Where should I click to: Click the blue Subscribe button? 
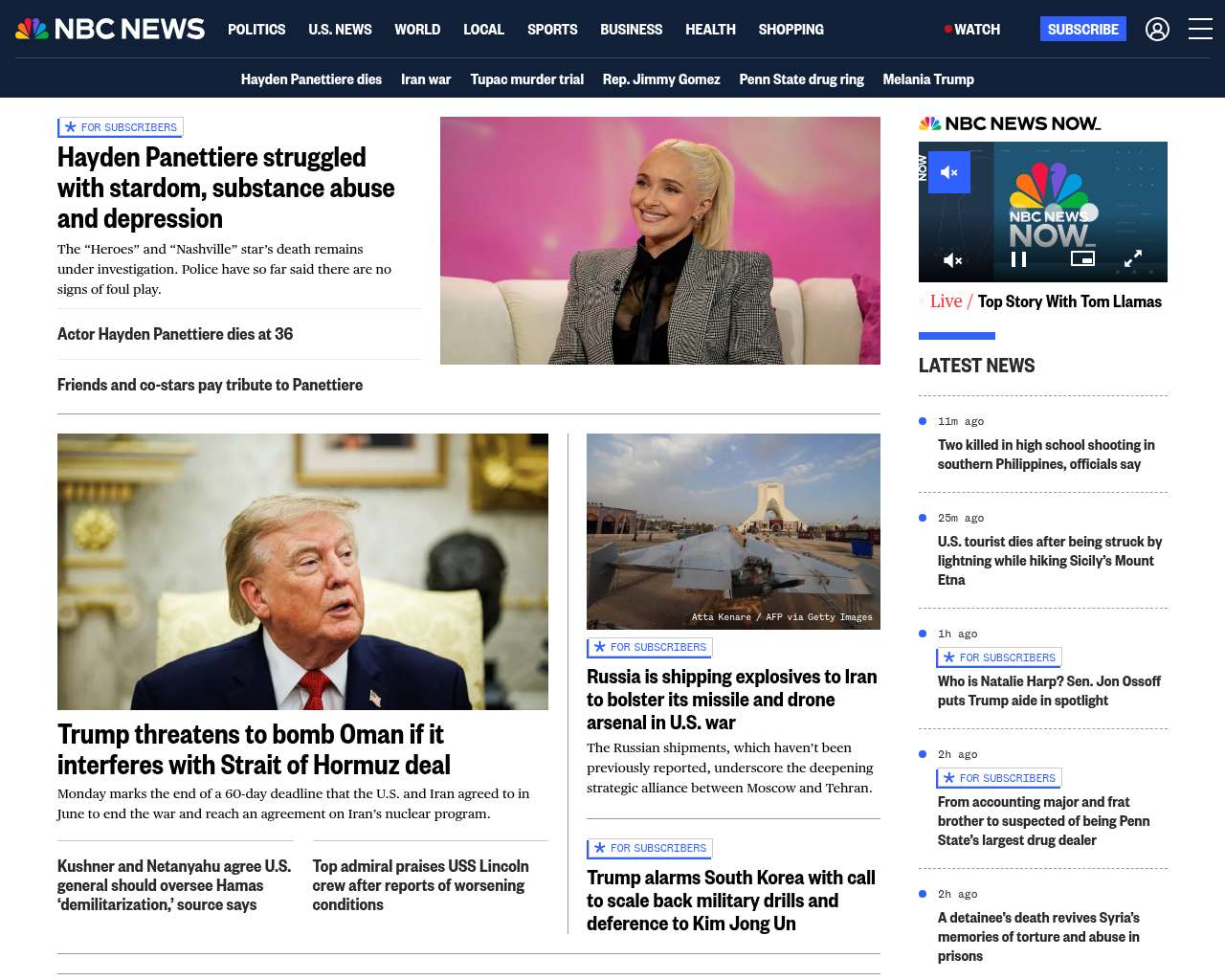point(1083,30)
